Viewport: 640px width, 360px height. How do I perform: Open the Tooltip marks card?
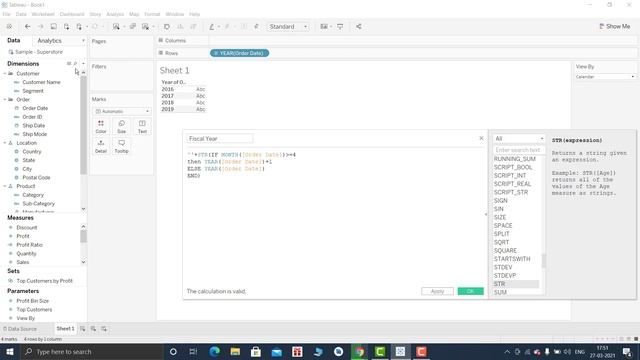click(122, 146)
